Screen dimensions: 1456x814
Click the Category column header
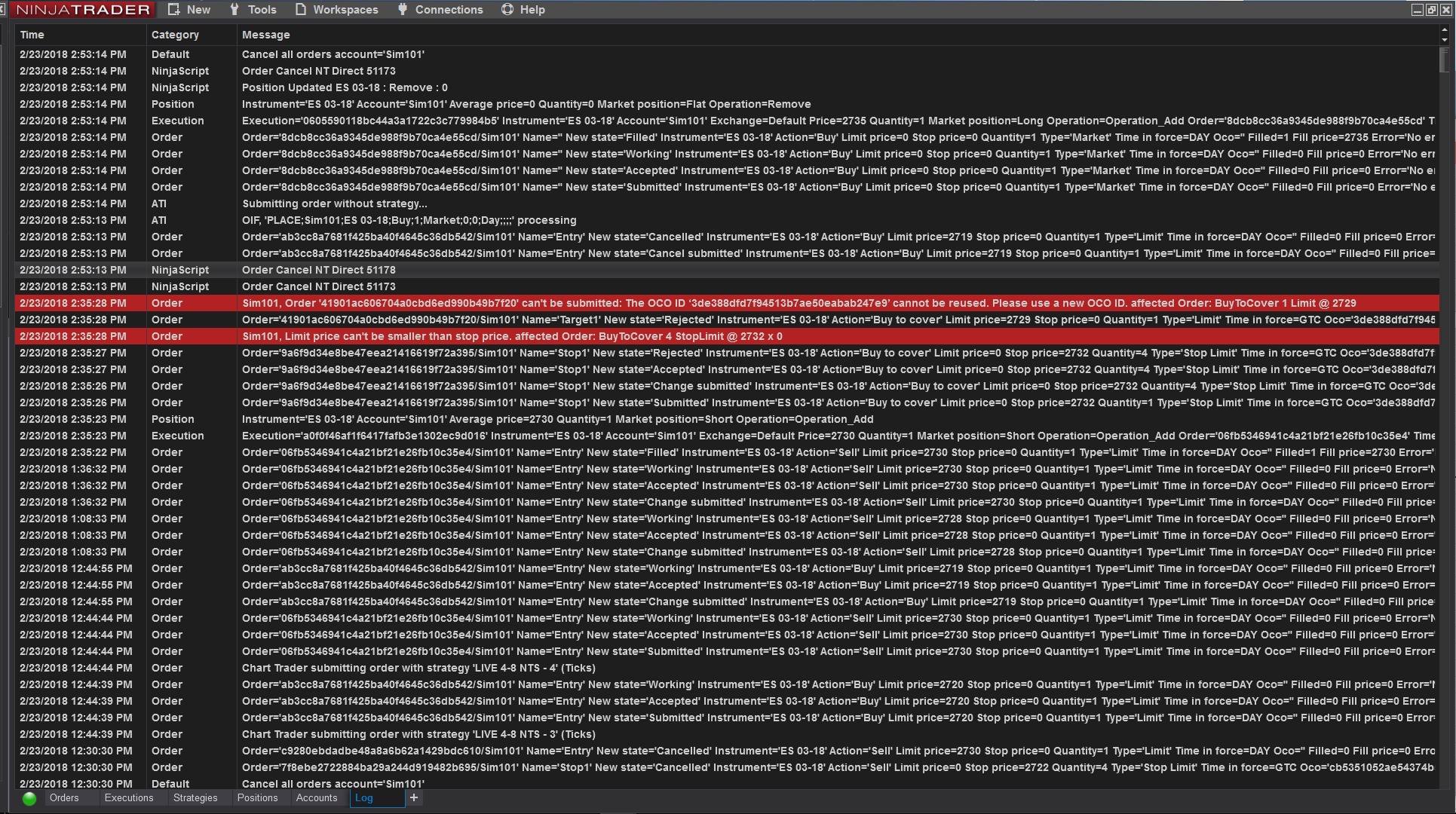[x=175, y=35]
